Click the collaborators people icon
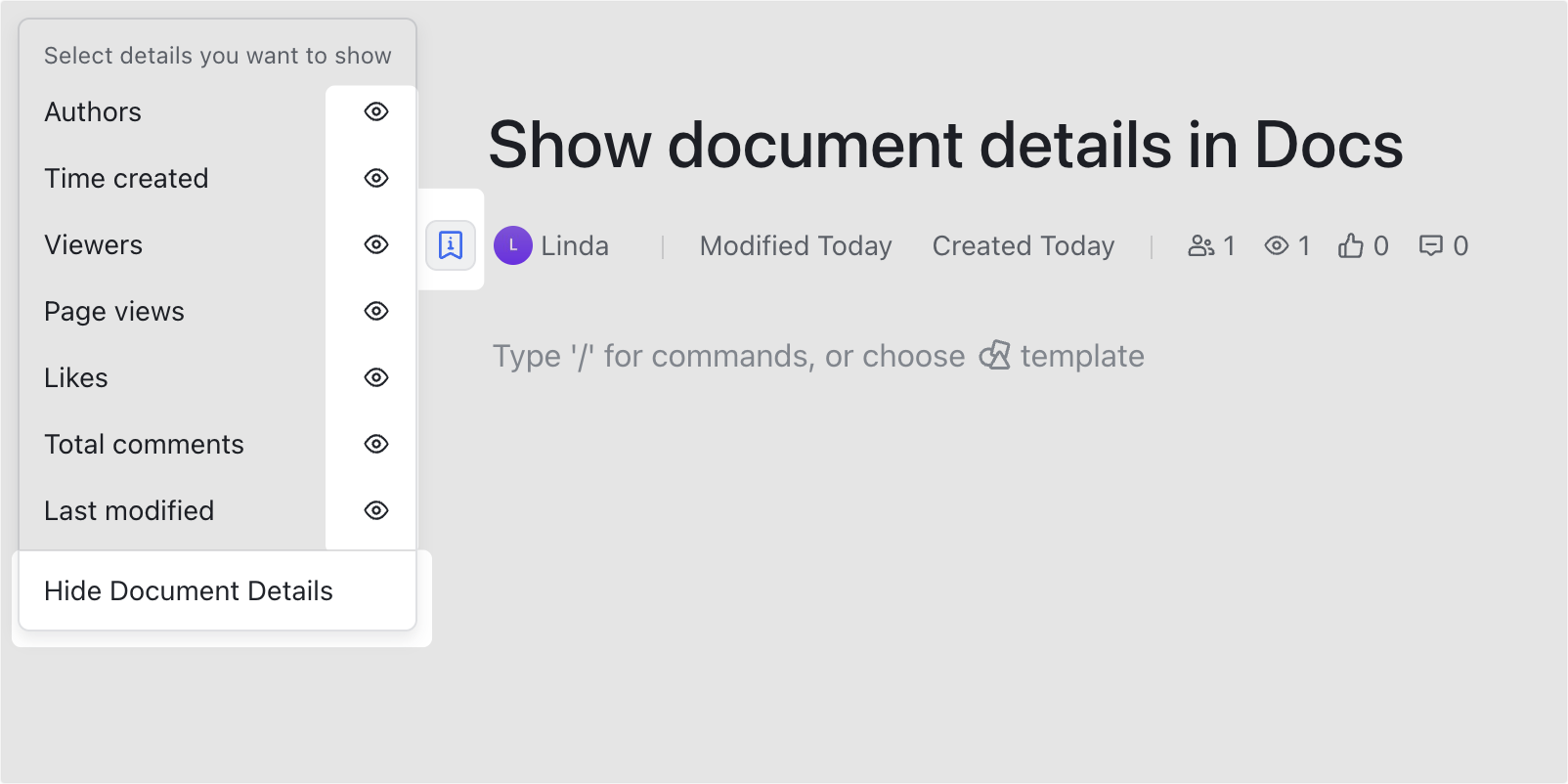This screenshot has height=784, width=1568. coord(1200,245)
